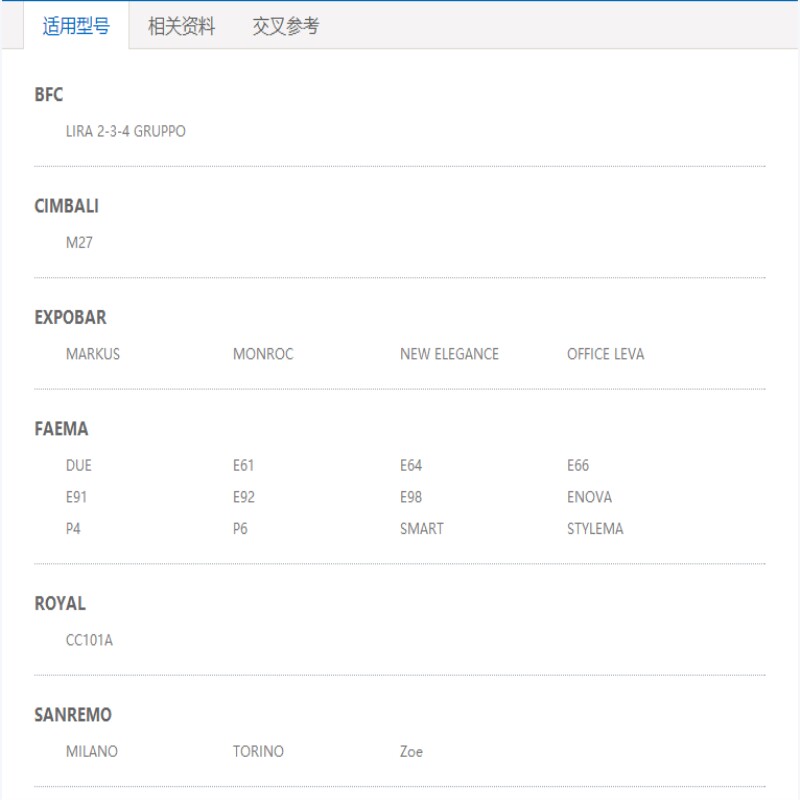Select the ROYAL brand heading
This screenshot has height=800, width=800.
60,604
